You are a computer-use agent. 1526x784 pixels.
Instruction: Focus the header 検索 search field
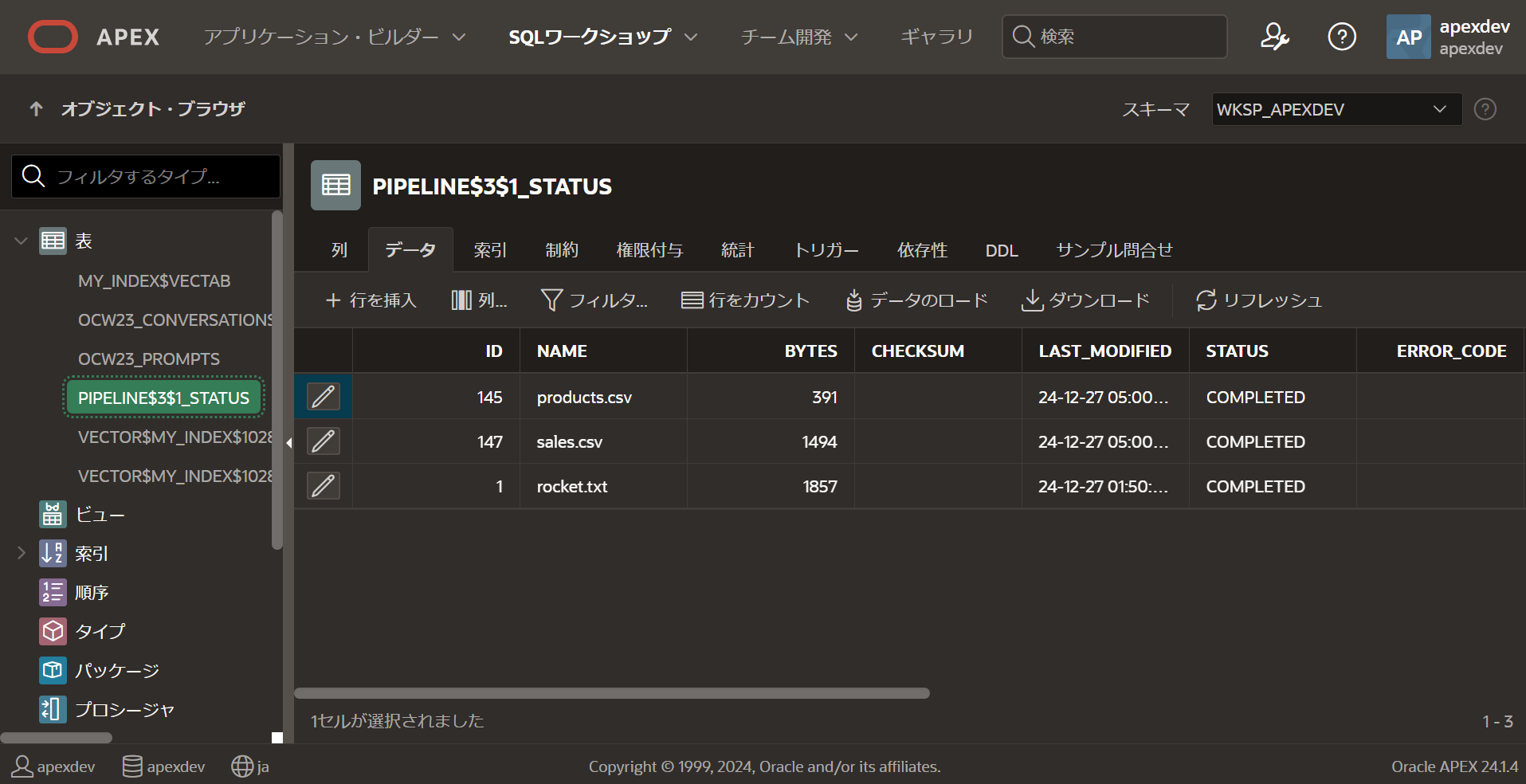1114,37
